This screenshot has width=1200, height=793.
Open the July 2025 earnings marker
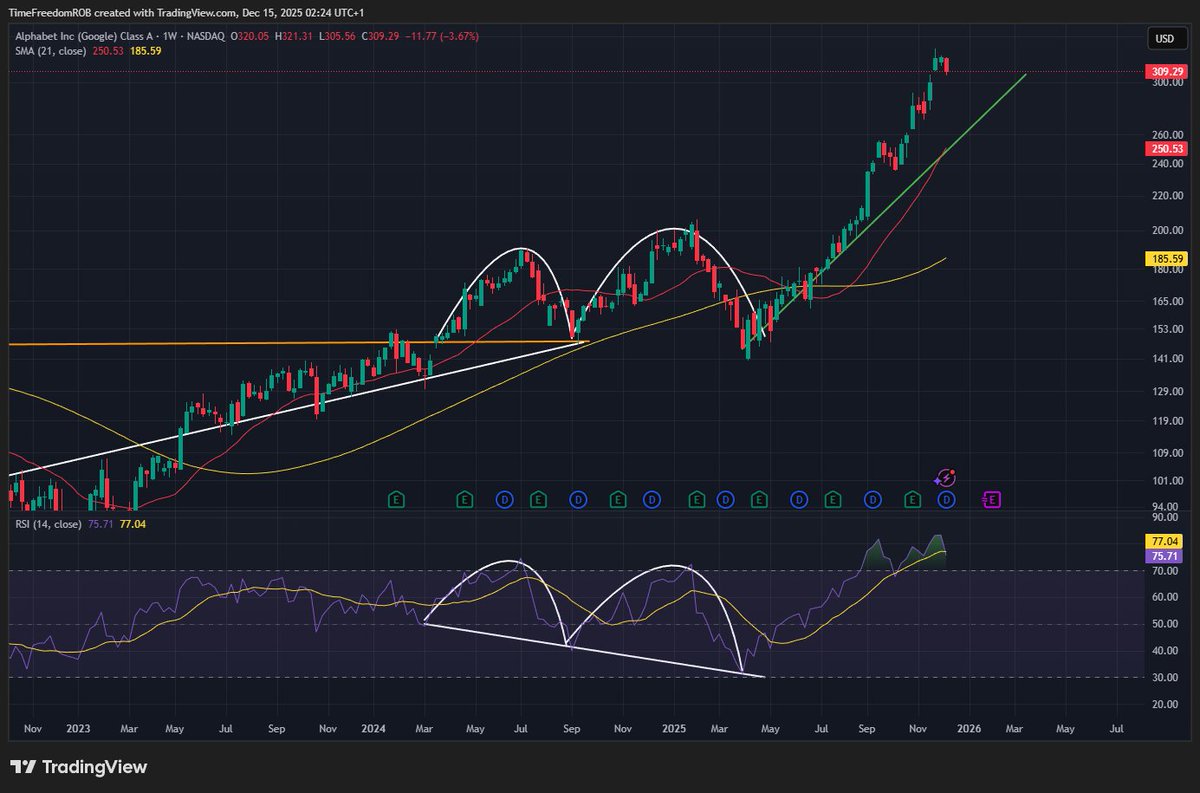[x=832, y=498]
